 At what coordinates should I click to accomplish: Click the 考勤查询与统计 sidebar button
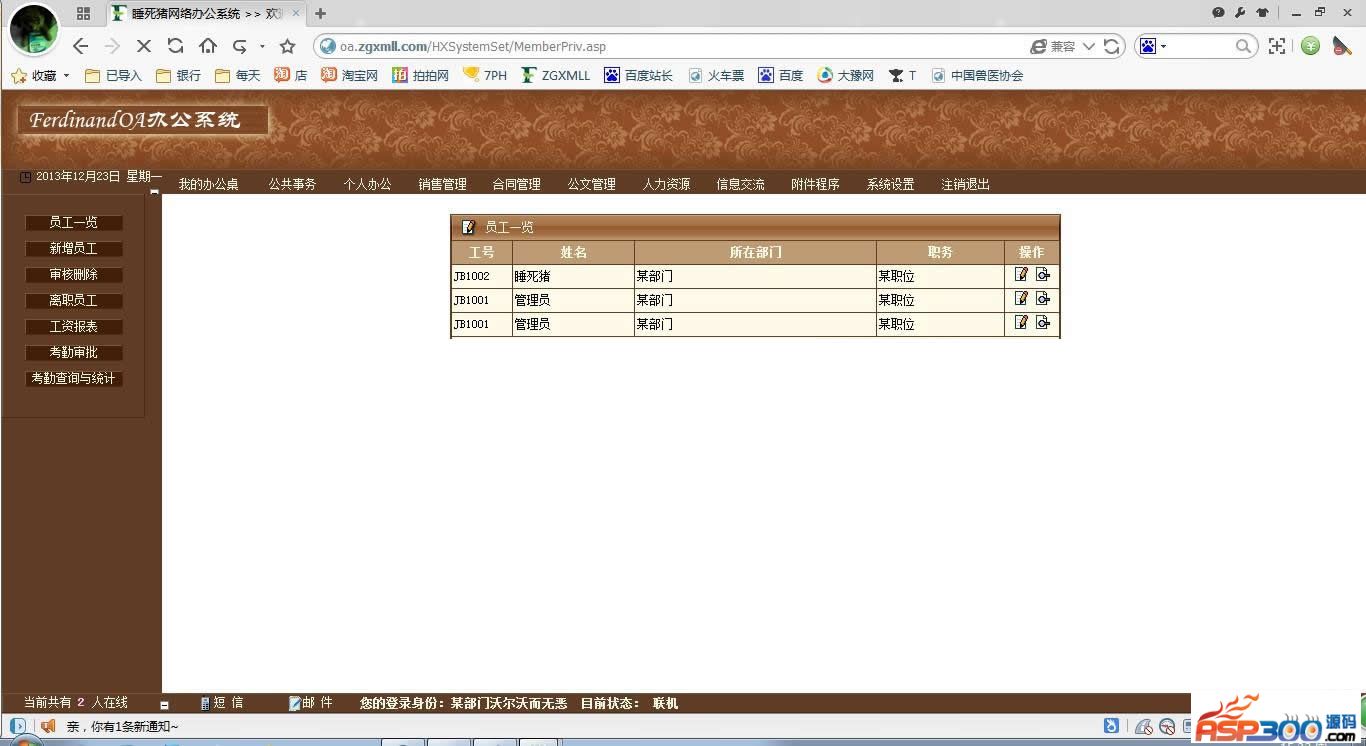pyautogui.click(x=74, y=379)
